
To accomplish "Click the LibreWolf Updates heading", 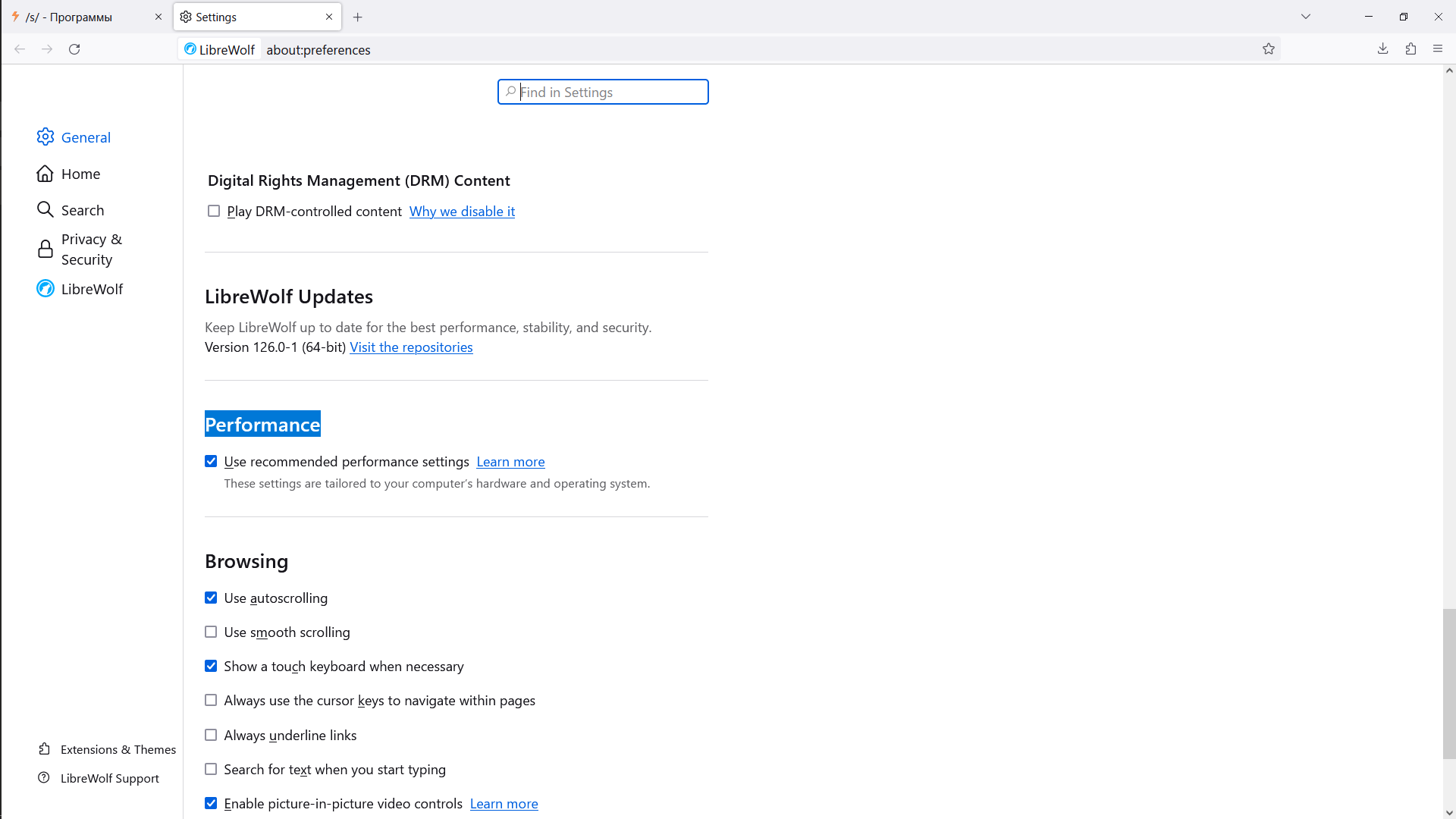I will point(289,297).
